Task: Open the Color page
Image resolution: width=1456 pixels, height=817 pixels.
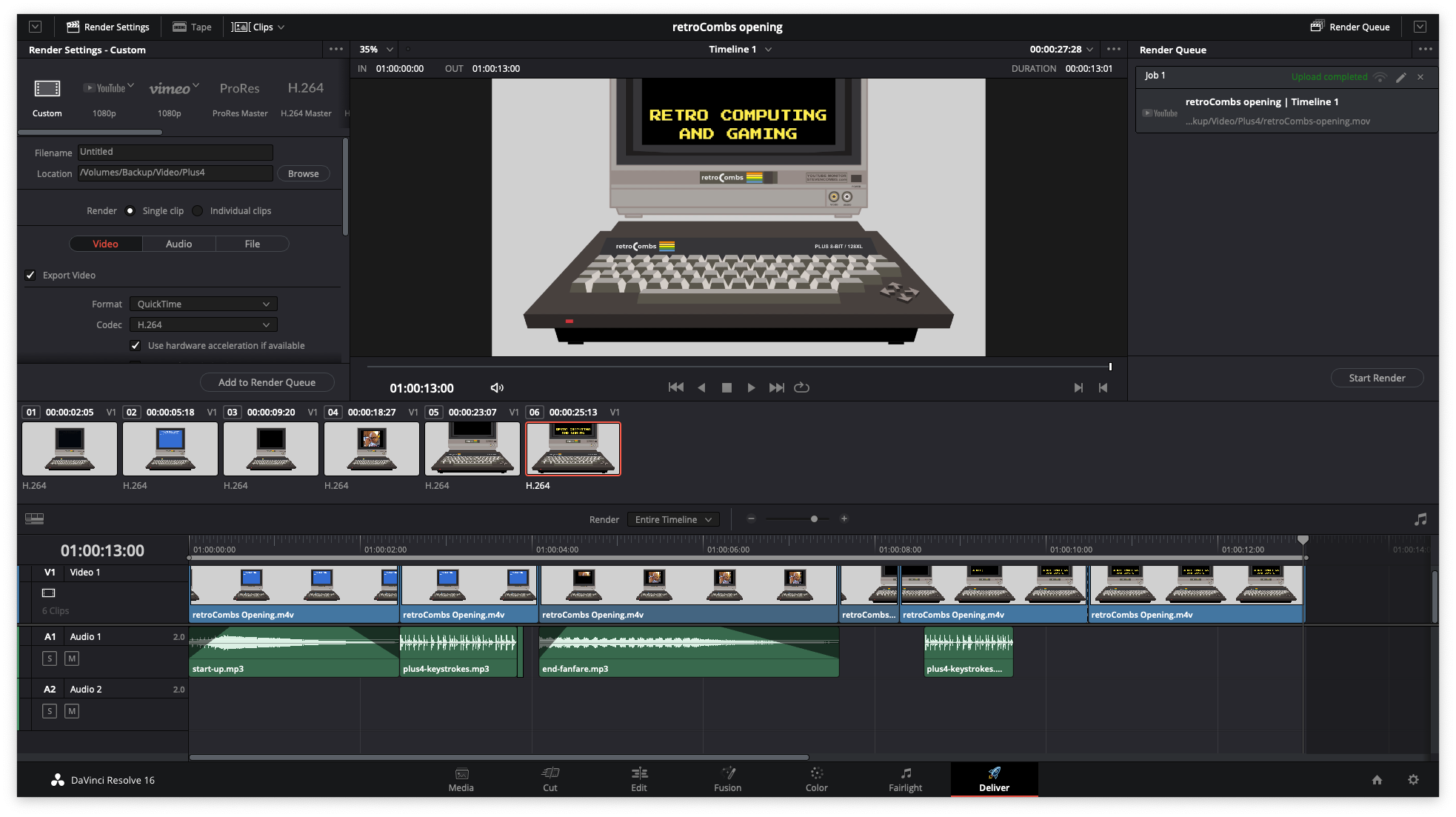Action: pos(816,779)
